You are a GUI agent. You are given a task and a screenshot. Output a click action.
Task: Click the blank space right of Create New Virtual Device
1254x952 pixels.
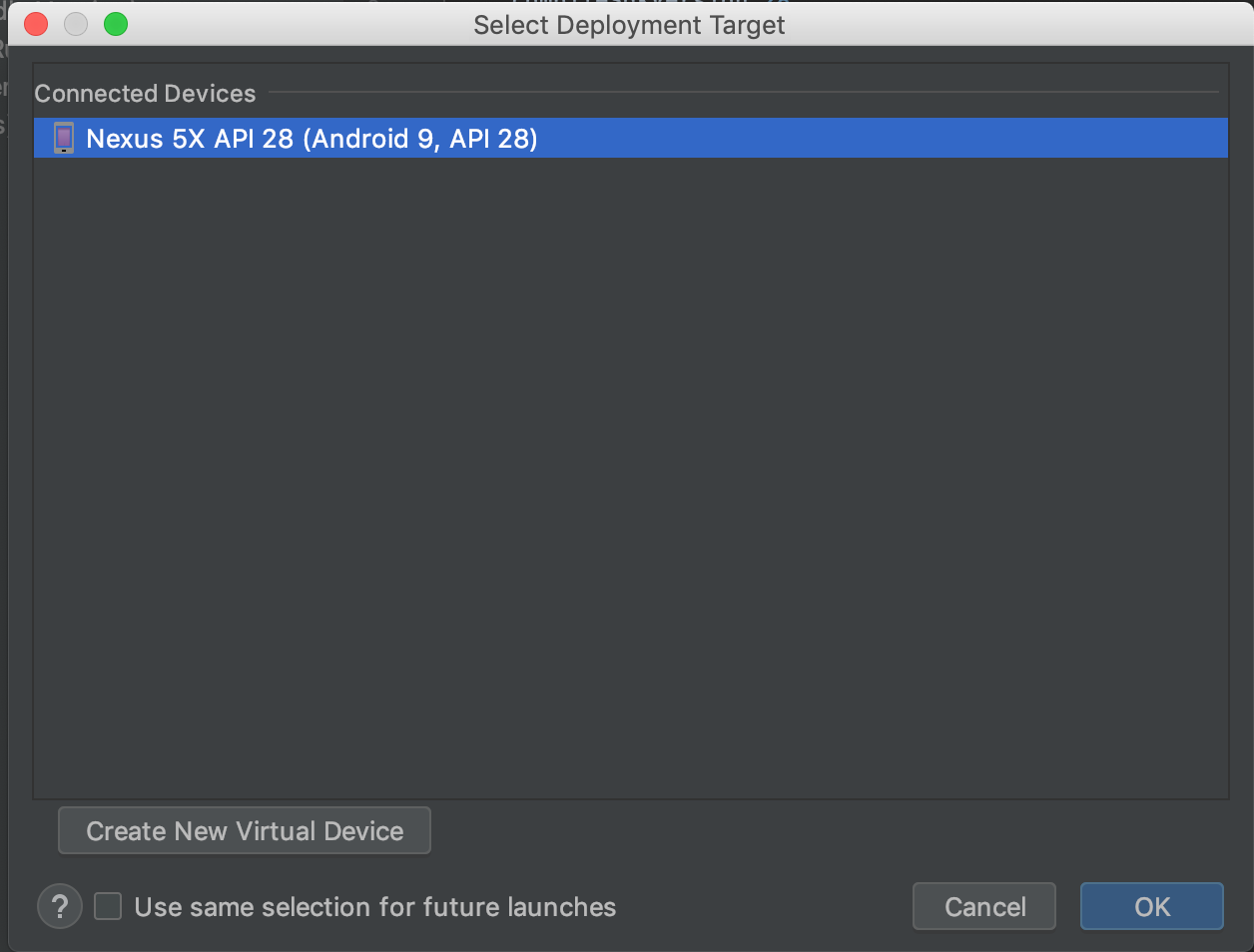click(x=799, y=831)
